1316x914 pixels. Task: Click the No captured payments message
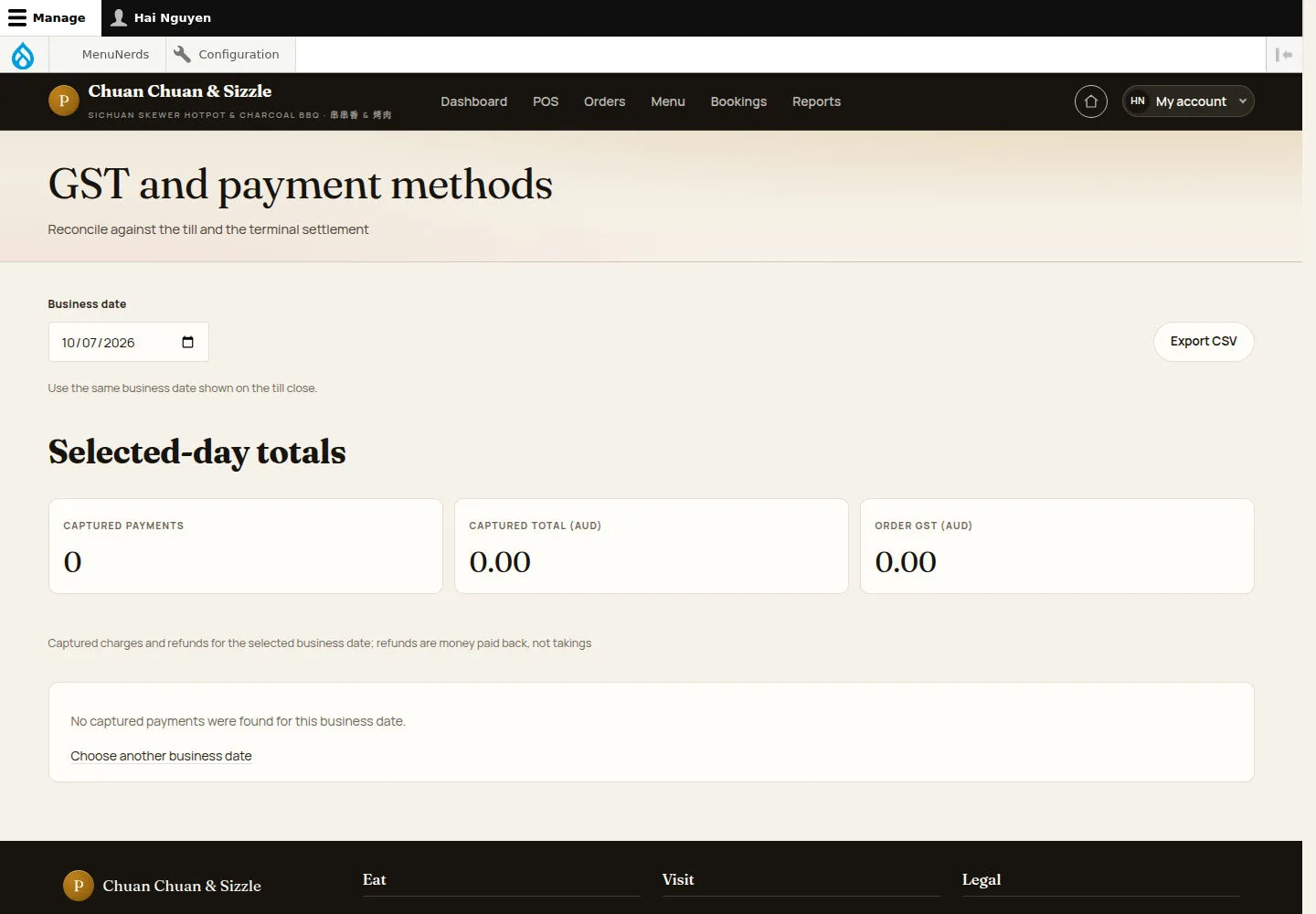tap(238, 721)
